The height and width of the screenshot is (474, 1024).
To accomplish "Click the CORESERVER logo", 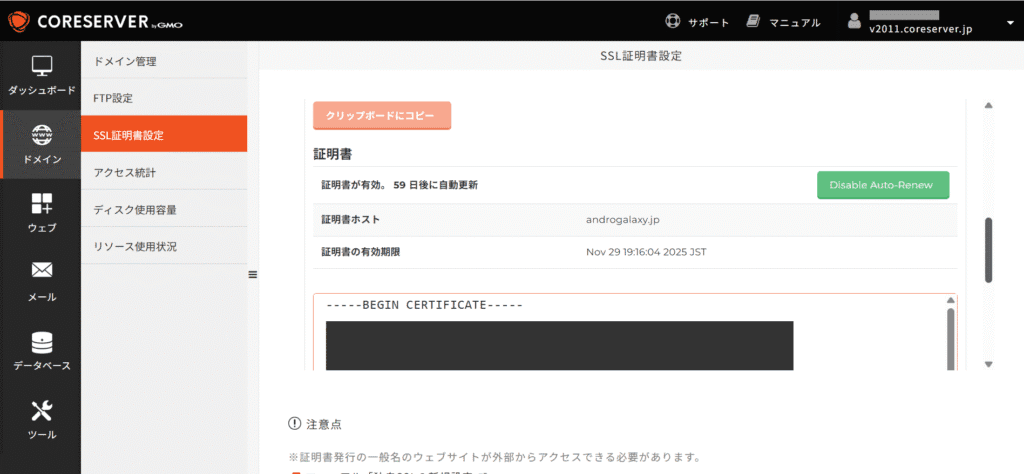I will (x=95, y=22).
